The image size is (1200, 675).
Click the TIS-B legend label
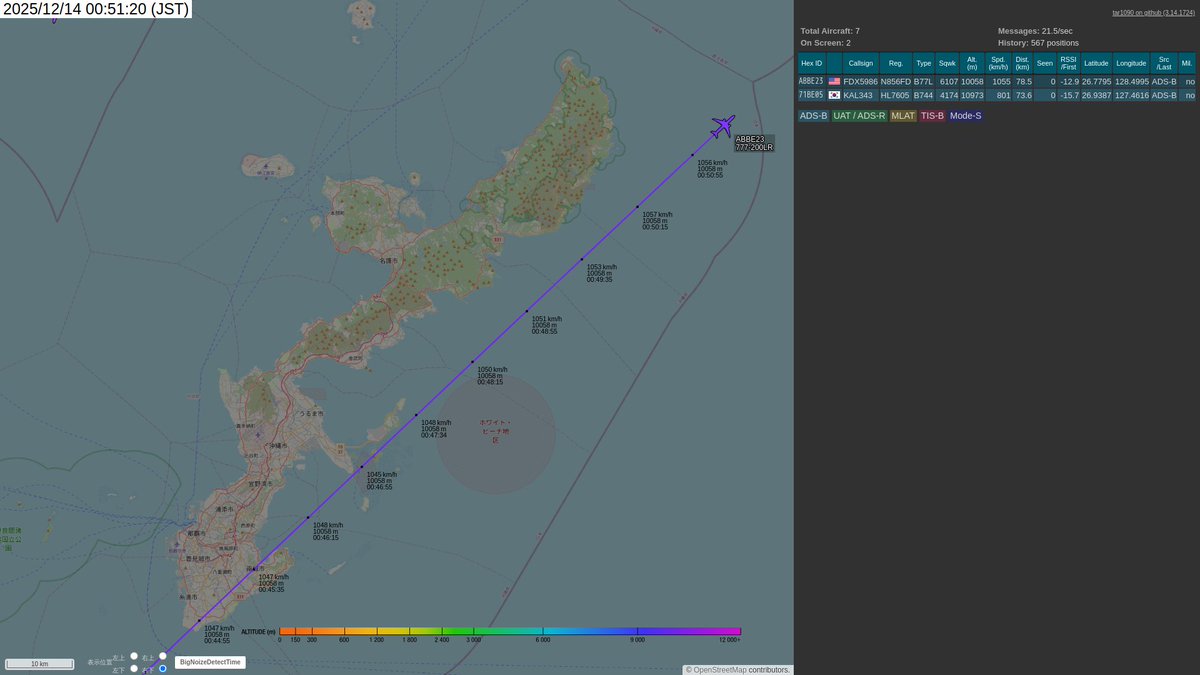click(x=932, y=116)
